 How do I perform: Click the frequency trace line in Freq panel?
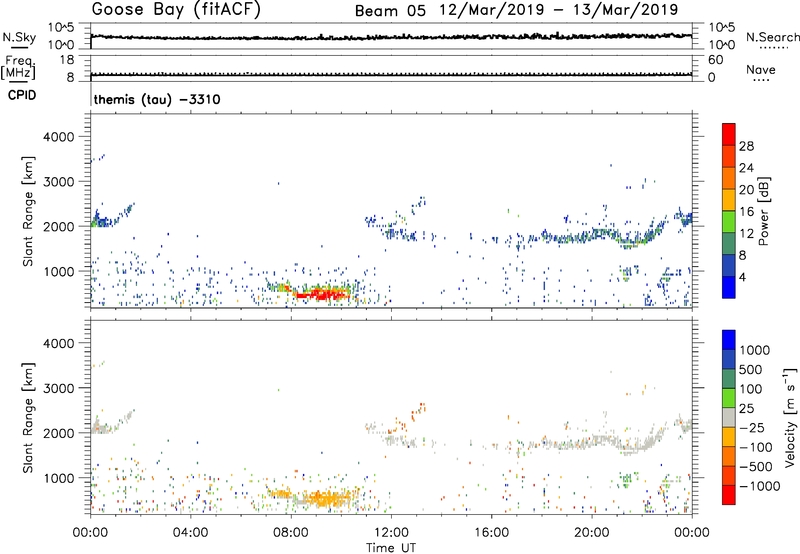[x=391, y=74]
